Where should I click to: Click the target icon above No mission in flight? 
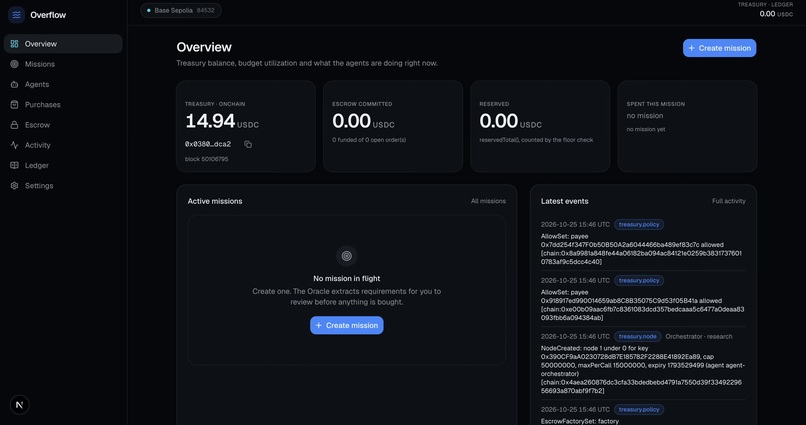click(346, 256)
